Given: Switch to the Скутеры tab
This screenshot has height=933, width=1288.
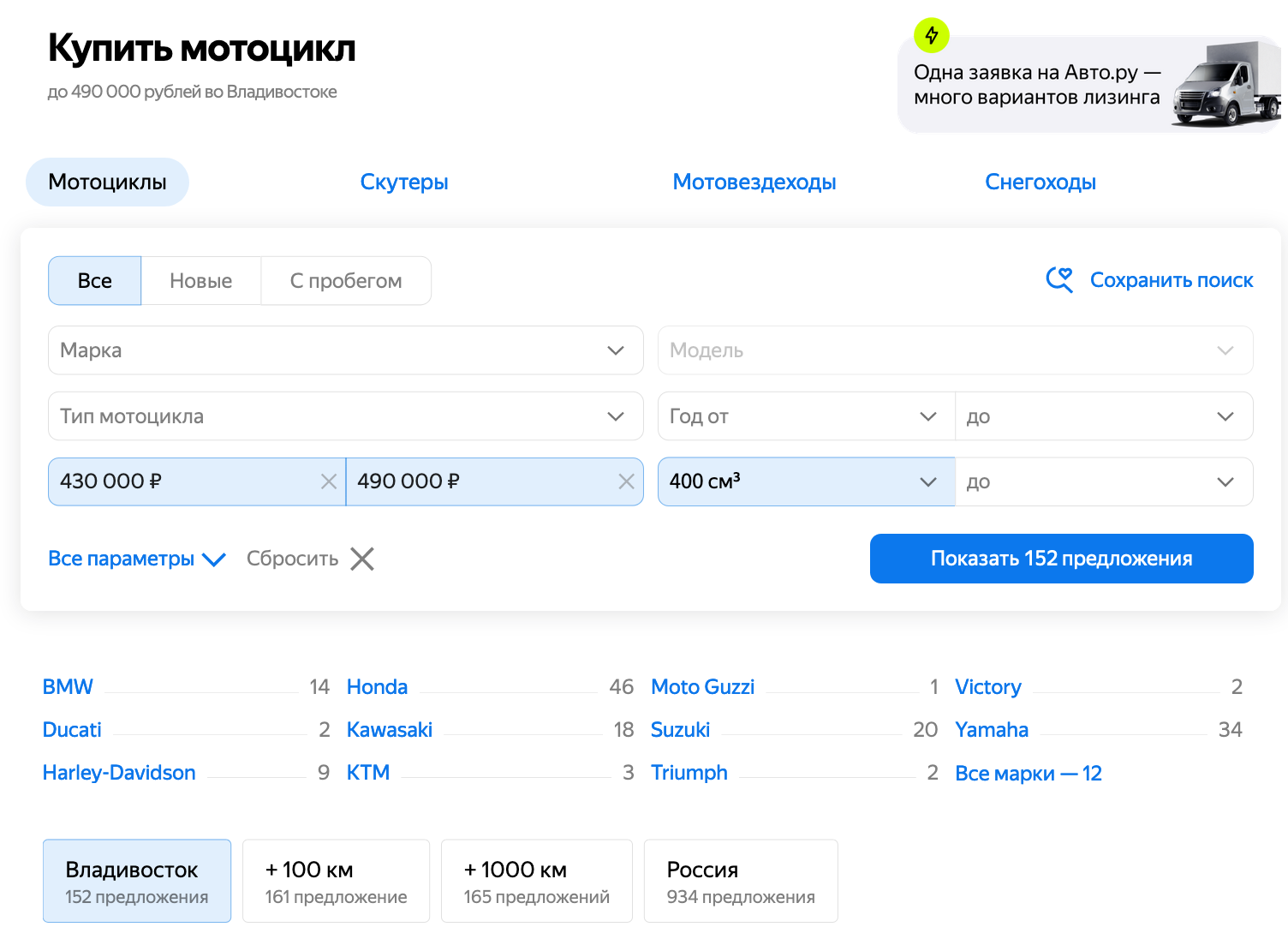Looking at the screenshot, I should coord(404,182).
